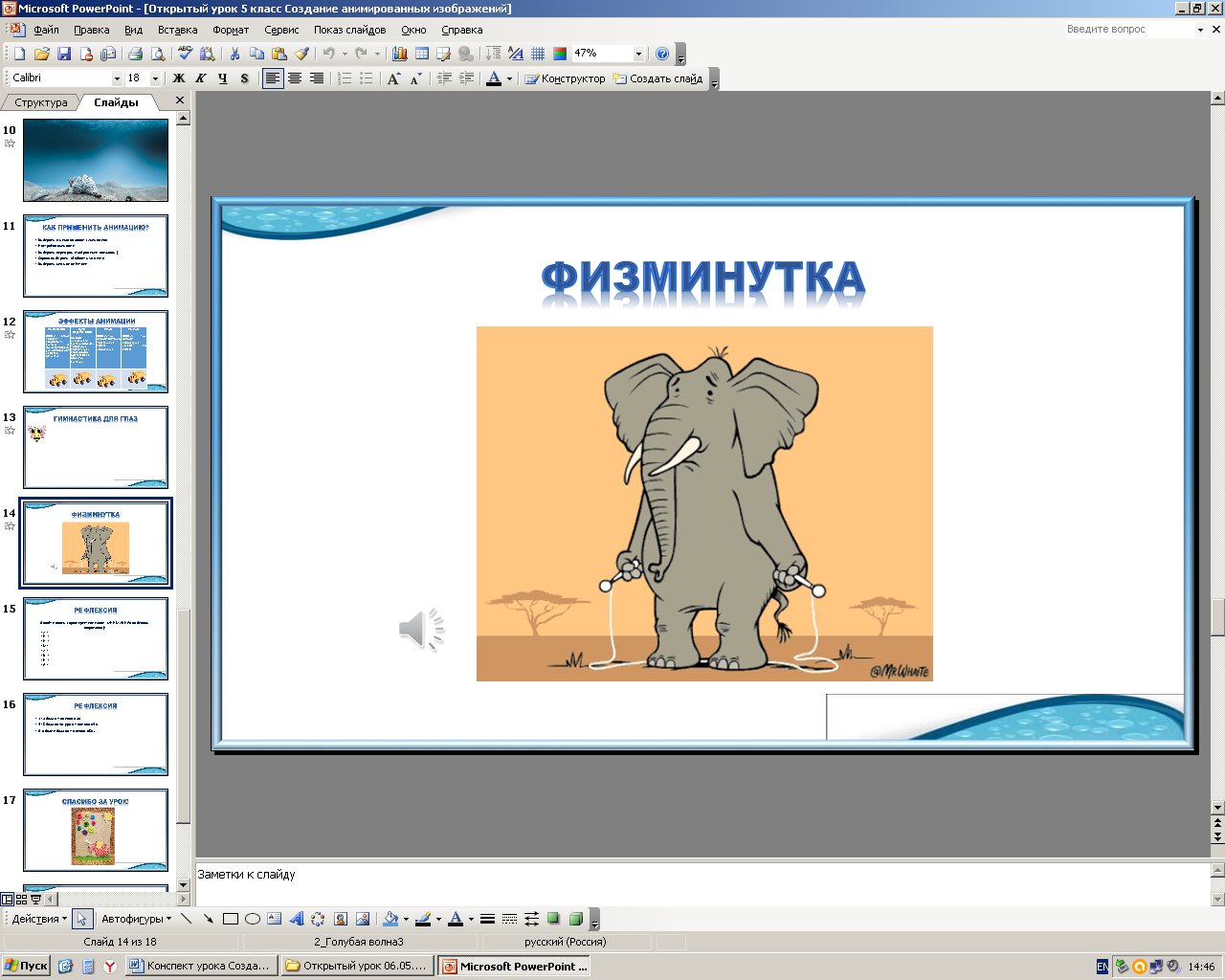Open dash style options
This screenshot has width=1225, height=980.
(x=509, y=919)
